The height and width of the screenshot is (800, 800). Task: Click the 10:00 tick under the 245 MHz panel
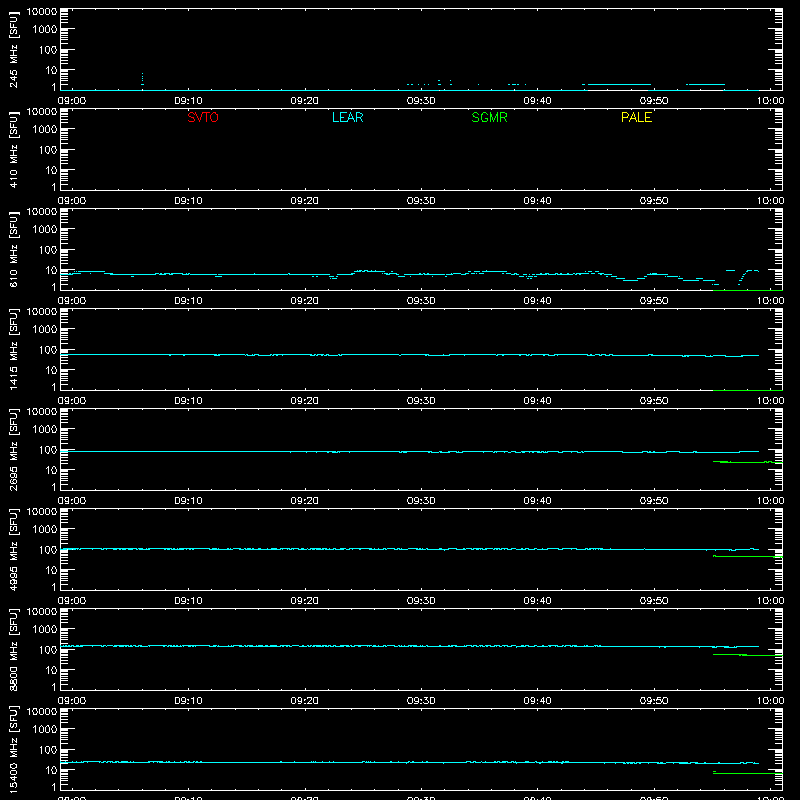770,101
